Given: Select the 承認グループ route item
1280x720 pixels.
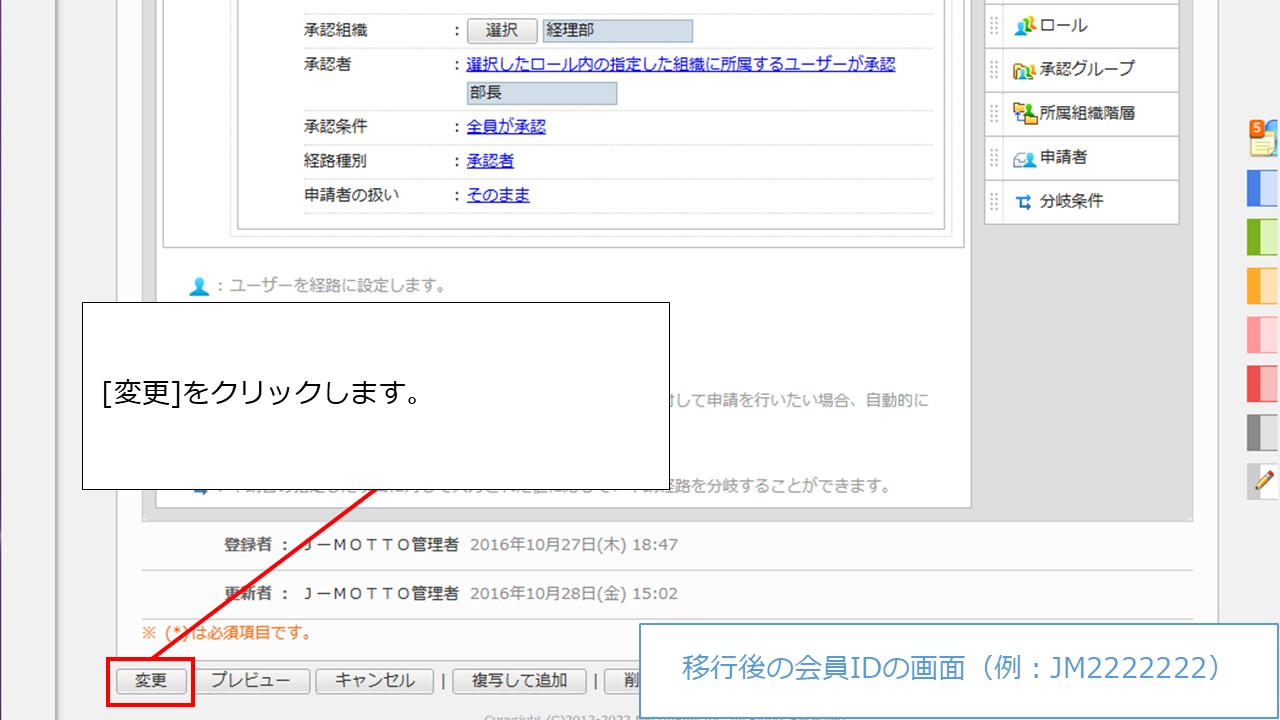Looking at the screenshot, I should [1085, 70].
